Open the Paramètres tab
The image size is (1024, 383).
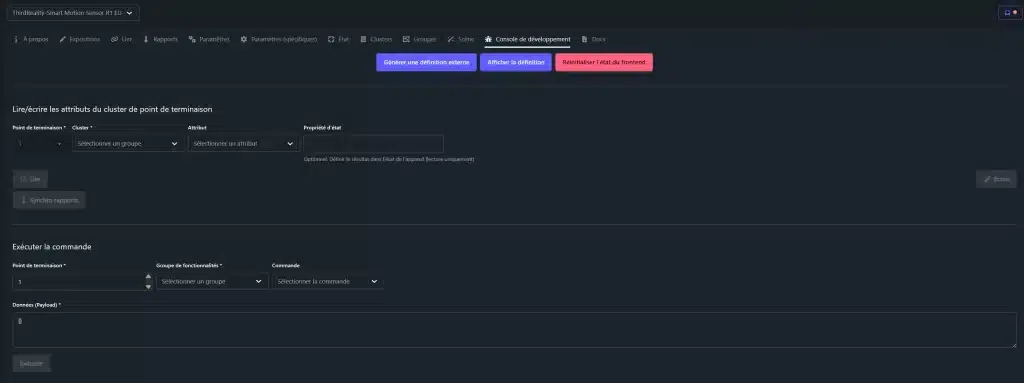pyautogui.click(x=209, y=39)
